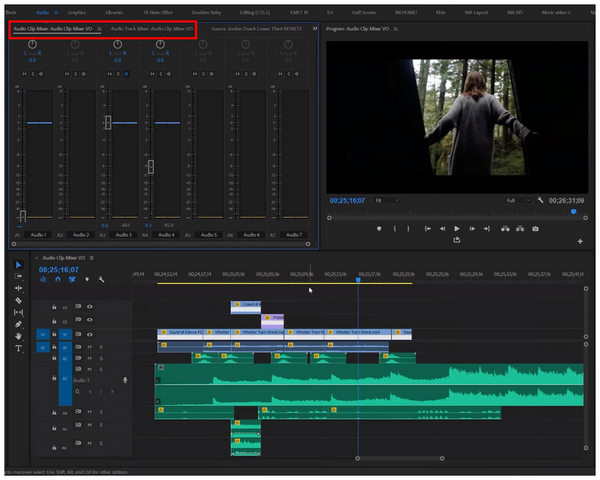
Task: Click the Program monitor current timecode field
Action: pos(347,200)
